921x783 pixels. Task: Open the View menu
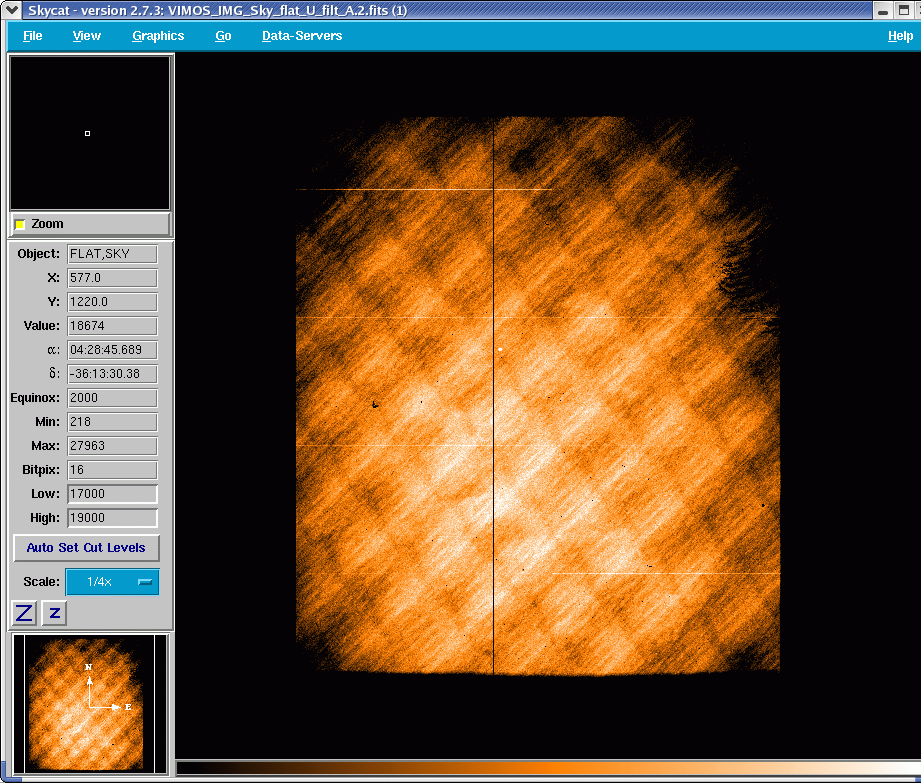point(86,36)
